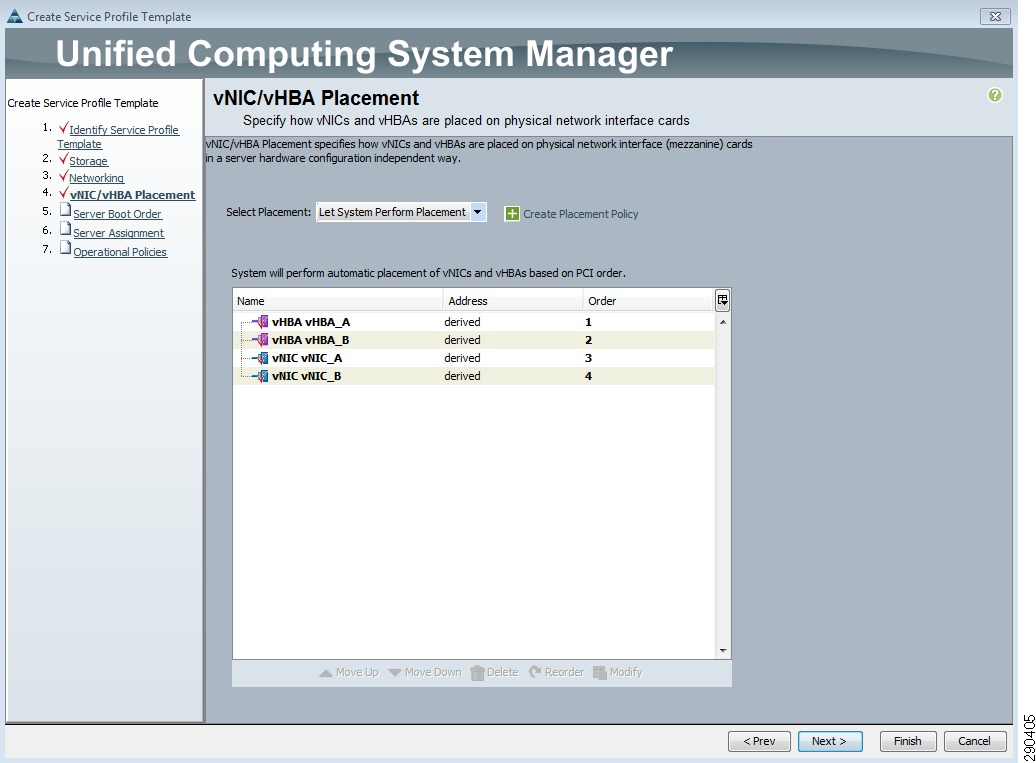The height and width of the screenshot is (763, 1036).
Task: Click the Let System Perform Placement combo box
Action: click(401, 212)
